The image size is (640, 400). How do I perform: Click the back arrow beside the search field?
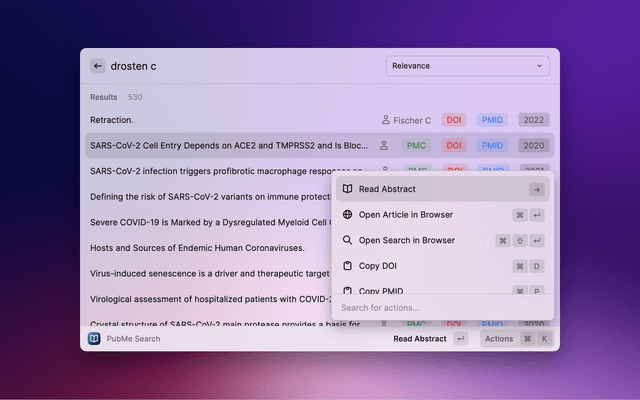click(x=97, y=66)
